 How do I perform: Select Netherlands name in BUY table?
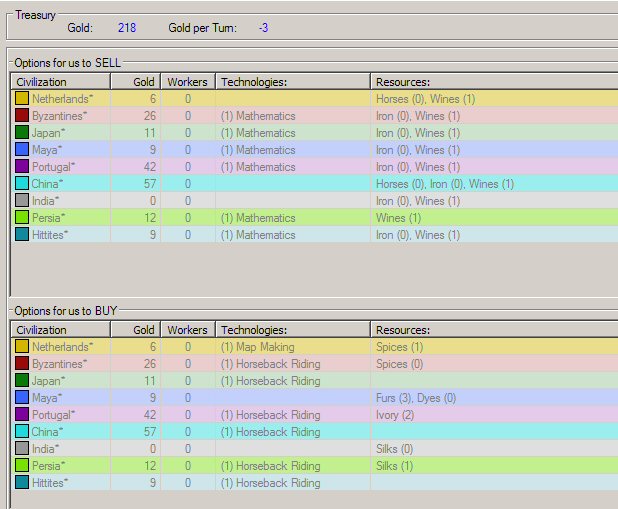coord(62,347)
